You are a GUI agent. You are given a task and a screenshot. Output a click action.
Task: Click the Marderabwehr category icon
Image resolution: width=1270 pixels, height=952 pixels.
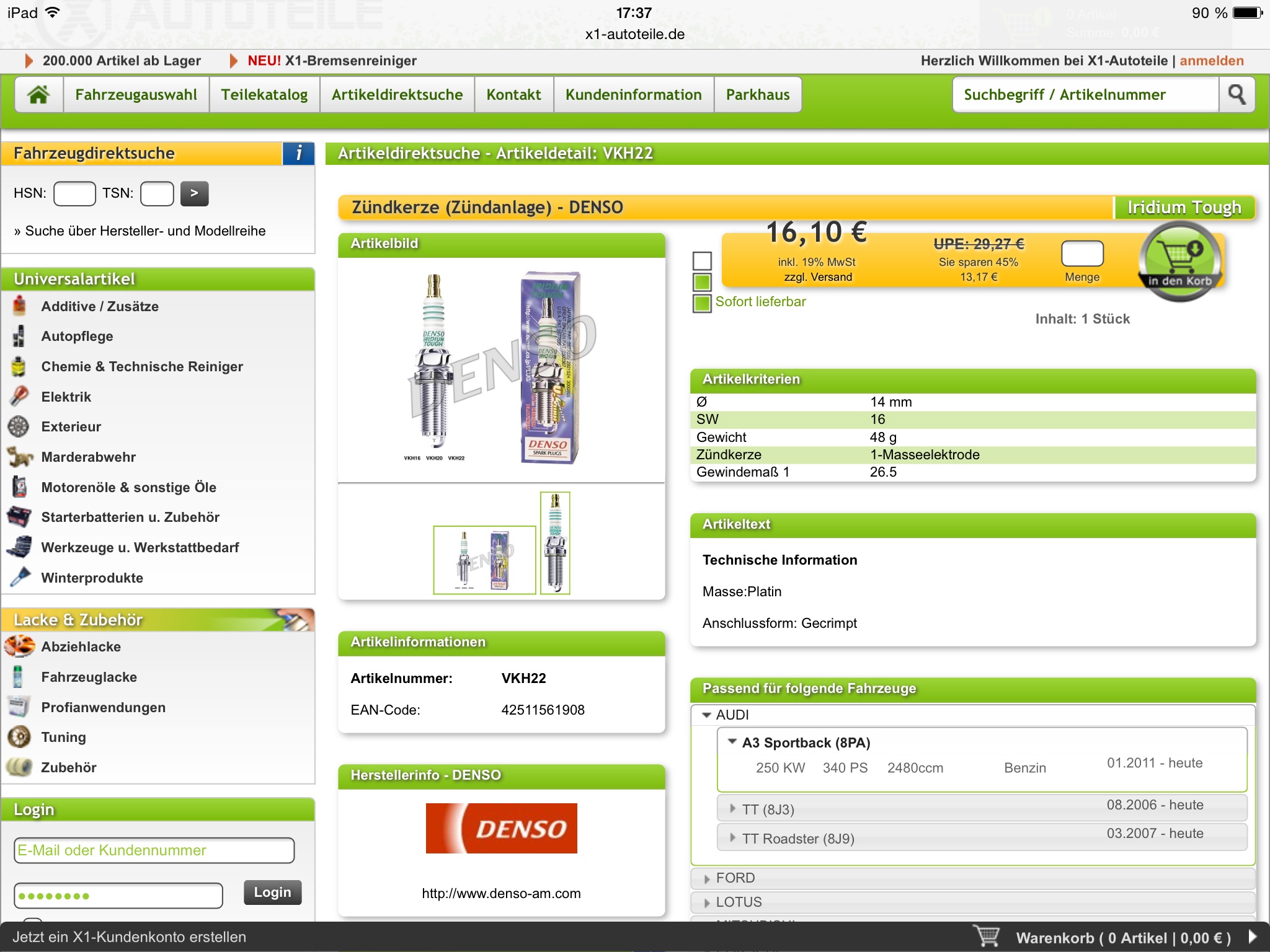pyautogui.click(x=19, y=457)
